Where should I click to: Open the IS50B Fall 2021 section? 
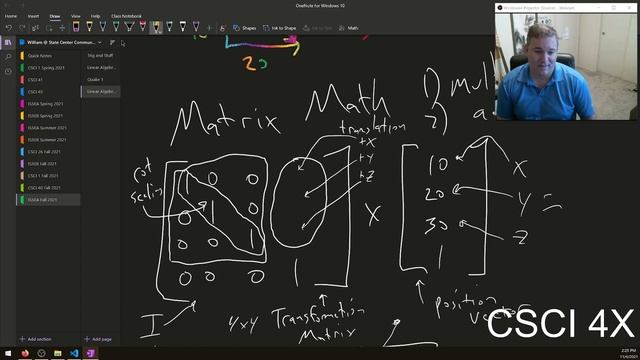48,164
